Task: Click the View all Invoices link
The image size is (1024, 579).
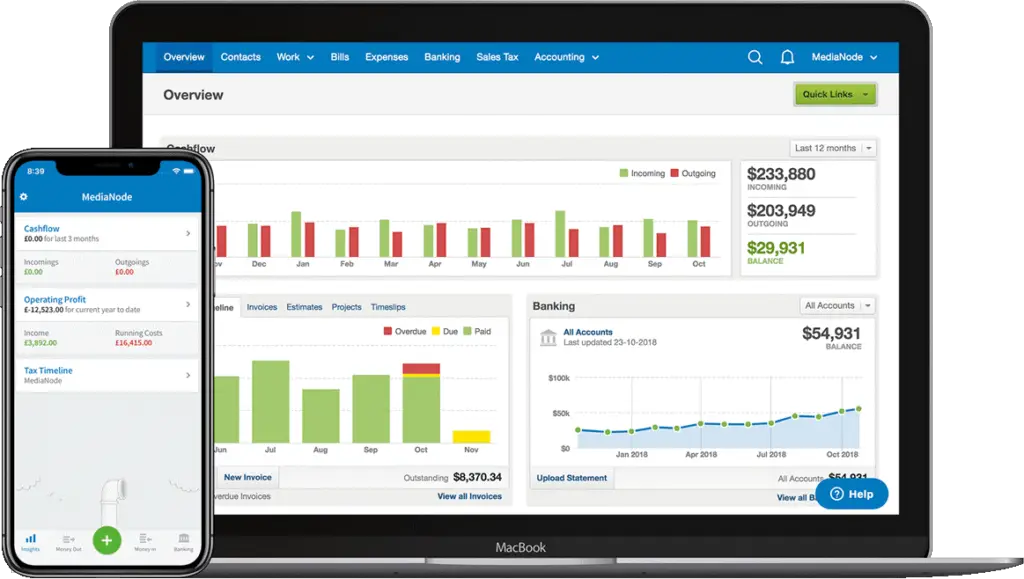Action: (x=470, y=496)
